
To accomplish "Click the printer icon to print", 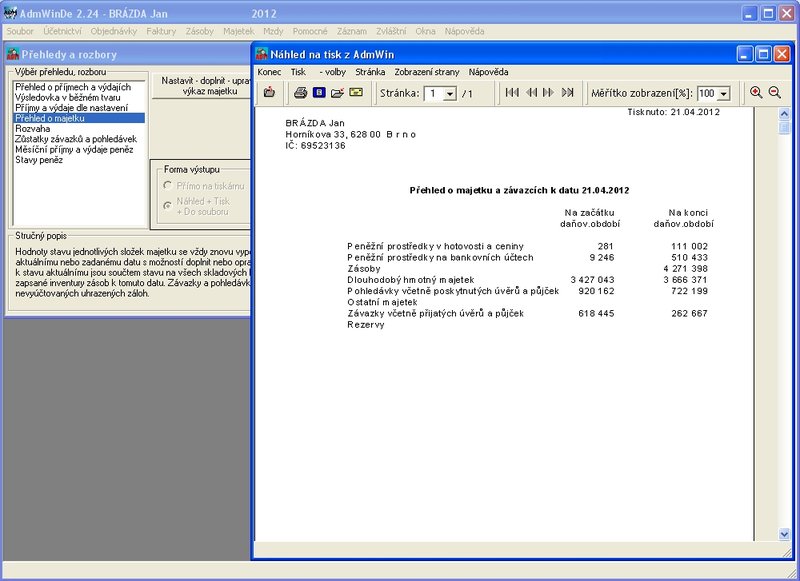I will coord(301,92).
